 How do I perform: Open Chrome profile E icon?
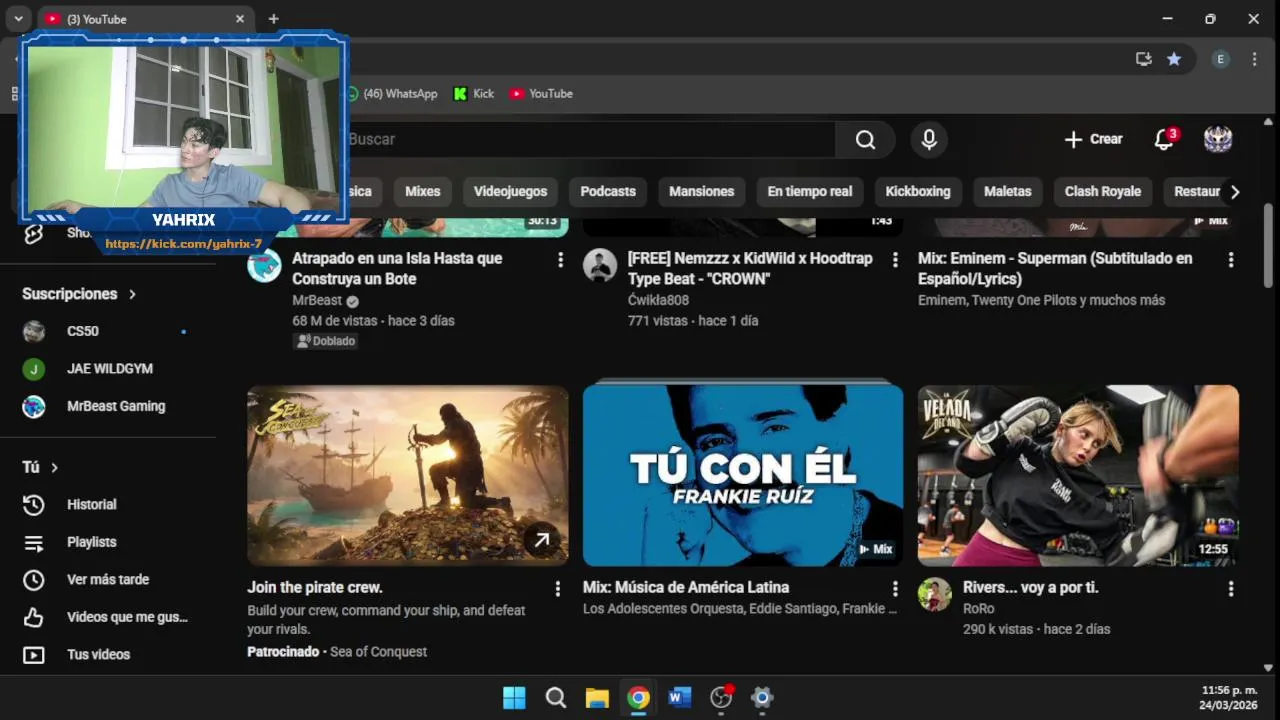pos(1220,59)
